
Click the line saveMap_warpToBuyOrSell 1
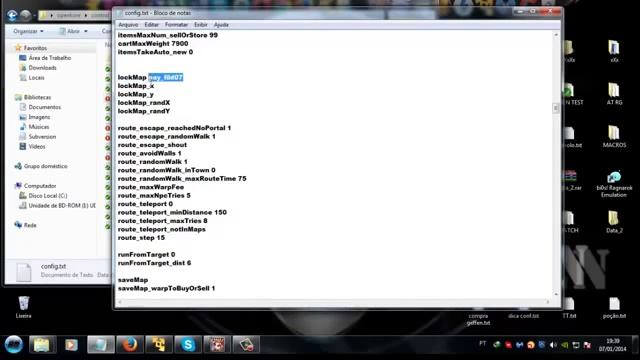167,288
